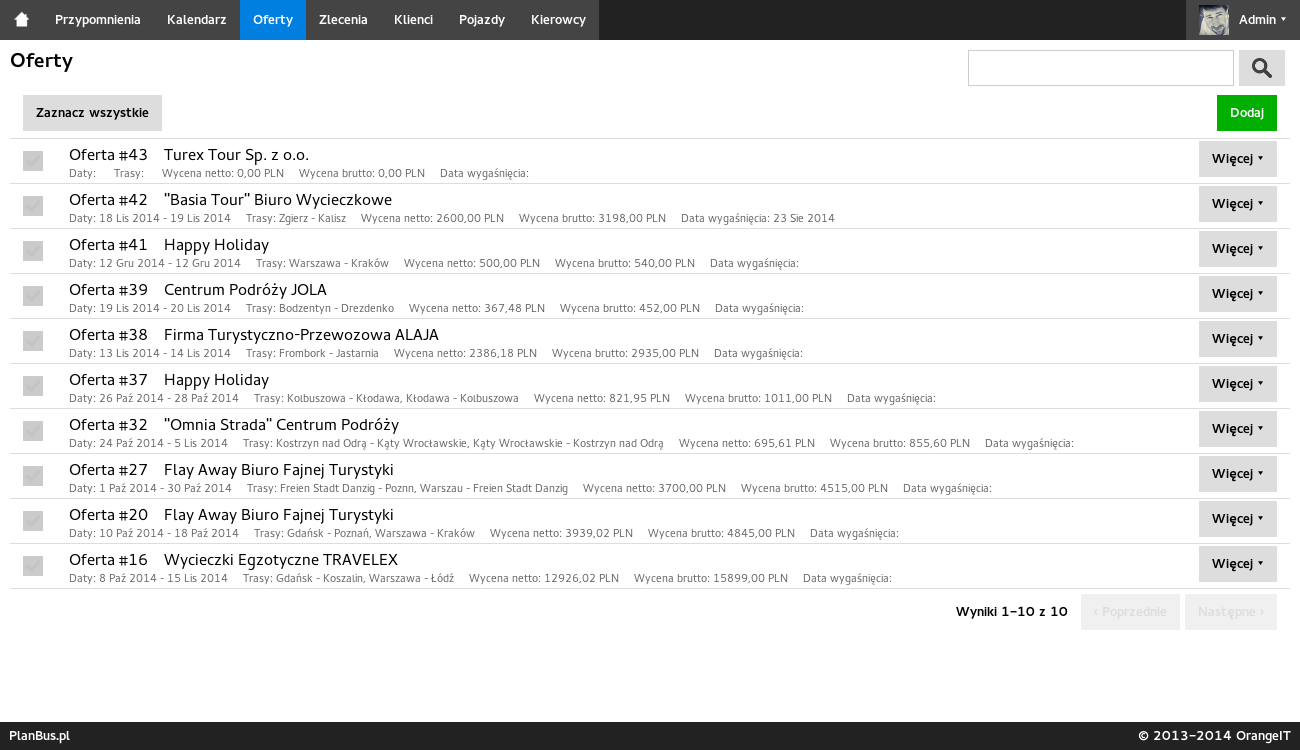1300x750 pixels.
Task: Click the Admin avatar picture
Action: coord(1214,20)
